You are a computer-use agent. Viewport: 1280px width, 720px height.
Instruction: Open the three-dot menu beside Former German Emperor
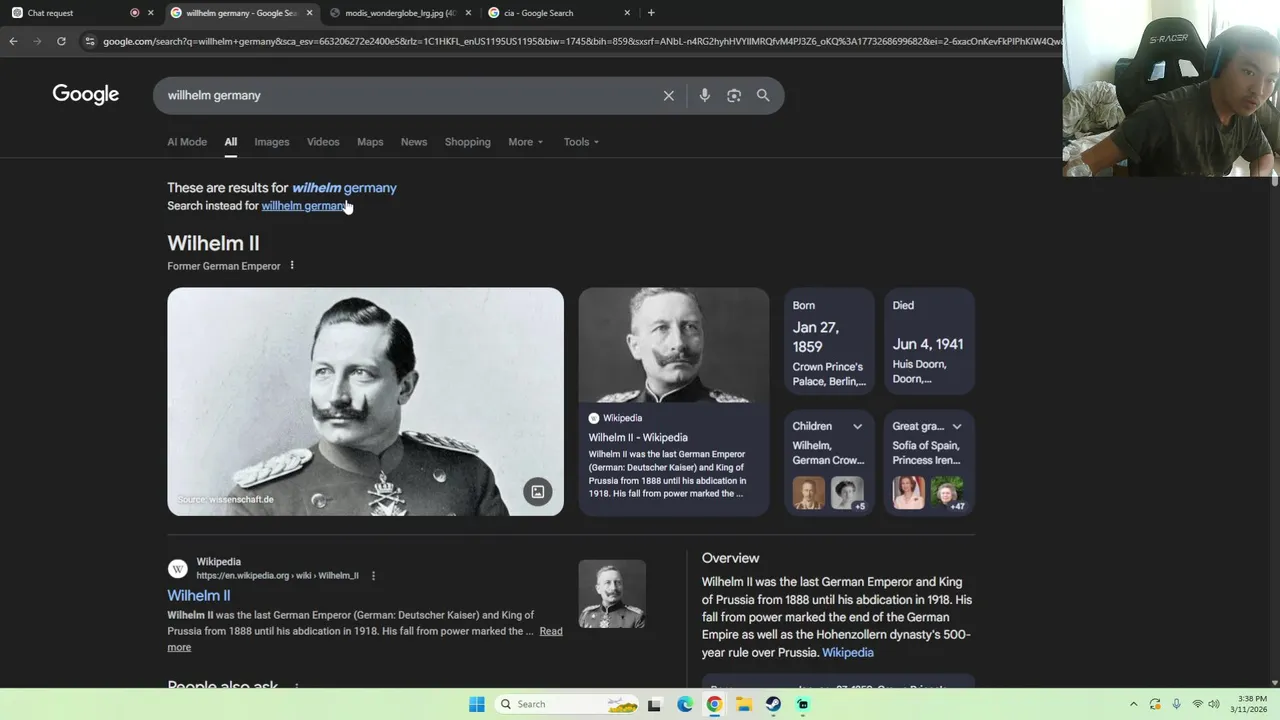click(x=292, y=266)
